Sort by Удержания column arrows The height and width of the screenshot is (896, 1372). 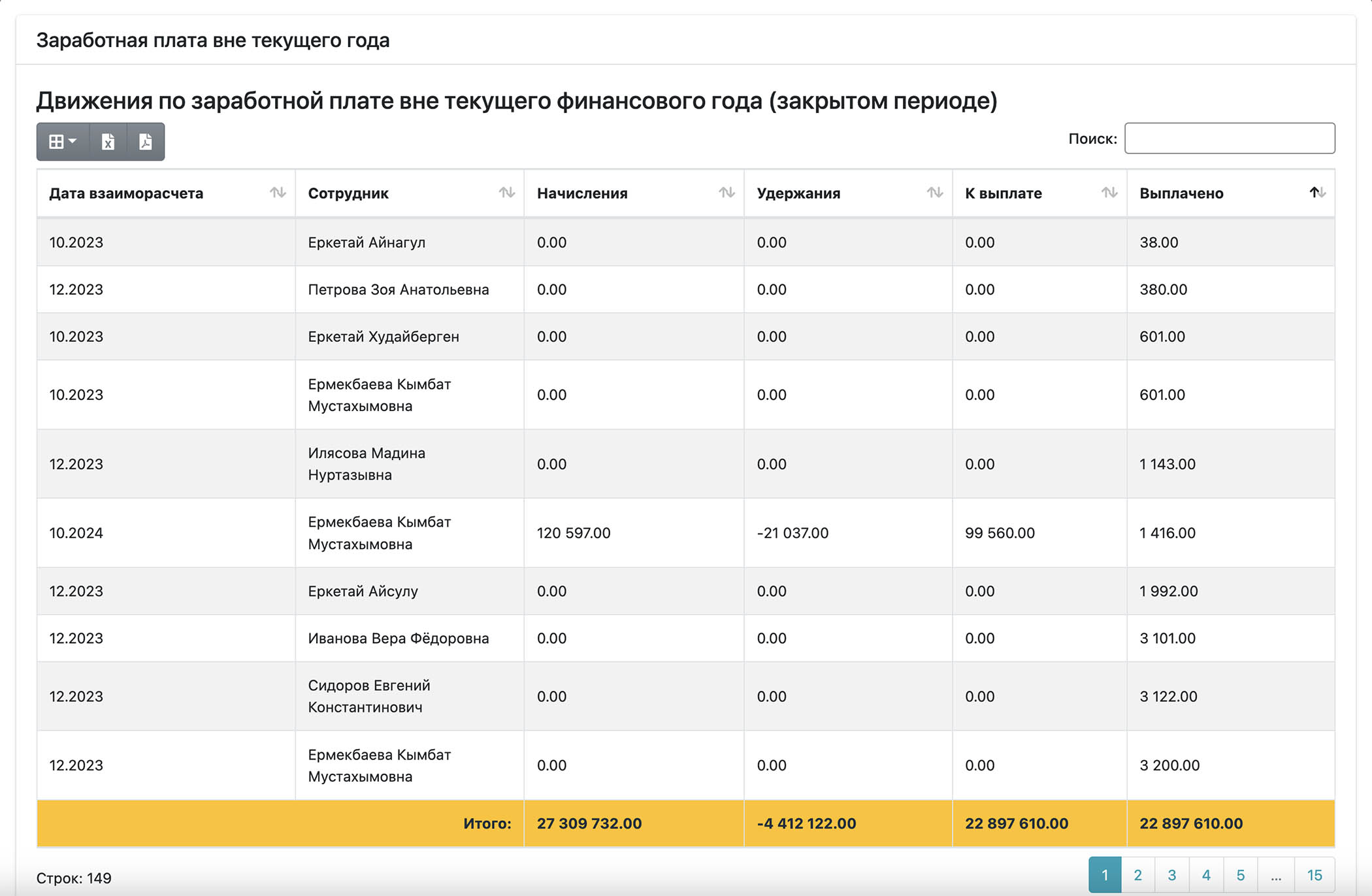(x=935, y=193)
